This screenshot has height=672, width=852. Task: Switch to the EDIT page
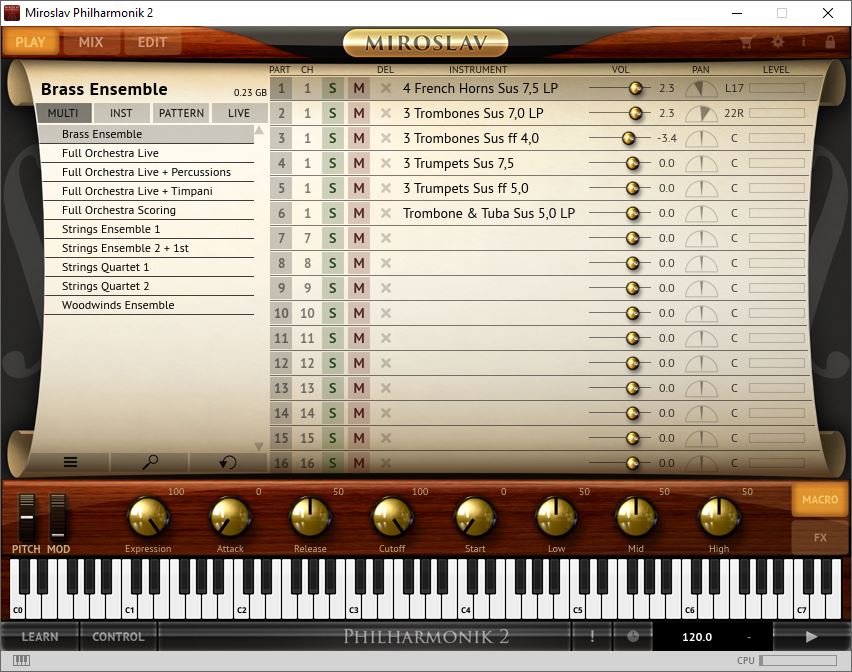(152, 42)
